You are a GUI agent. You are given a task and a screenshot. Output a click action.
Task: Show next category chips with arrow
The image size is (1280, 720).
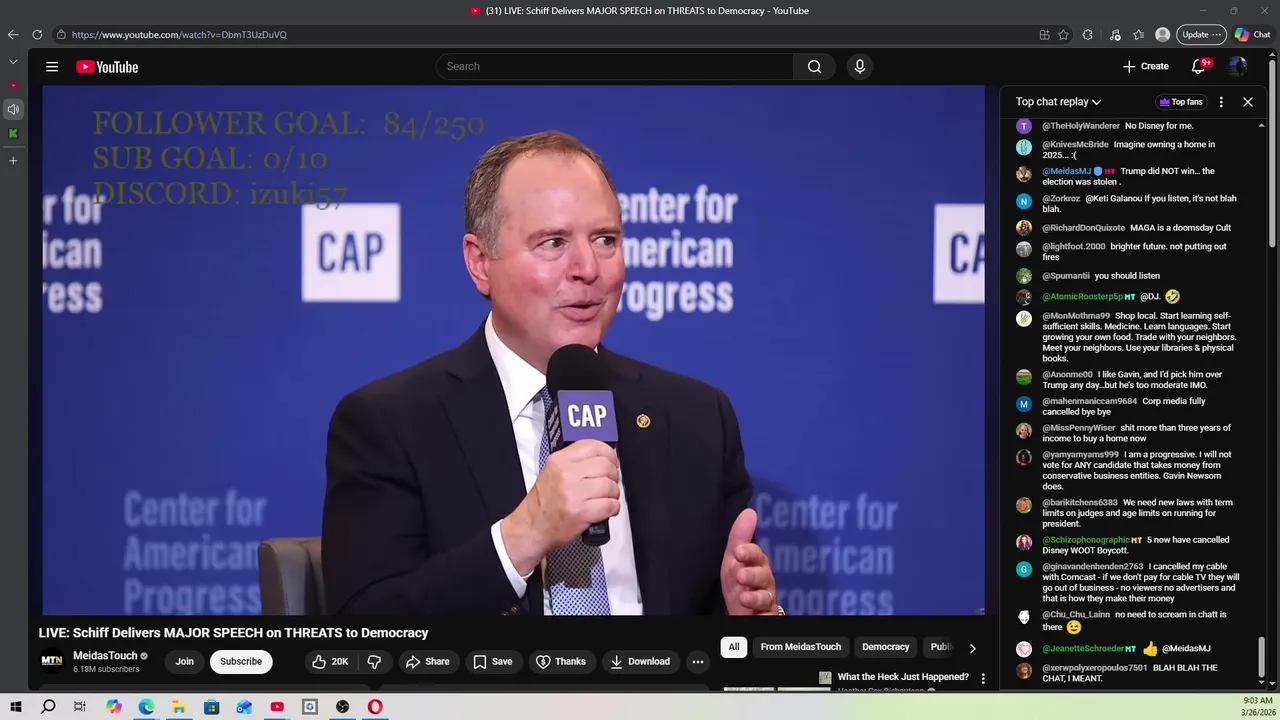(972, 648)
